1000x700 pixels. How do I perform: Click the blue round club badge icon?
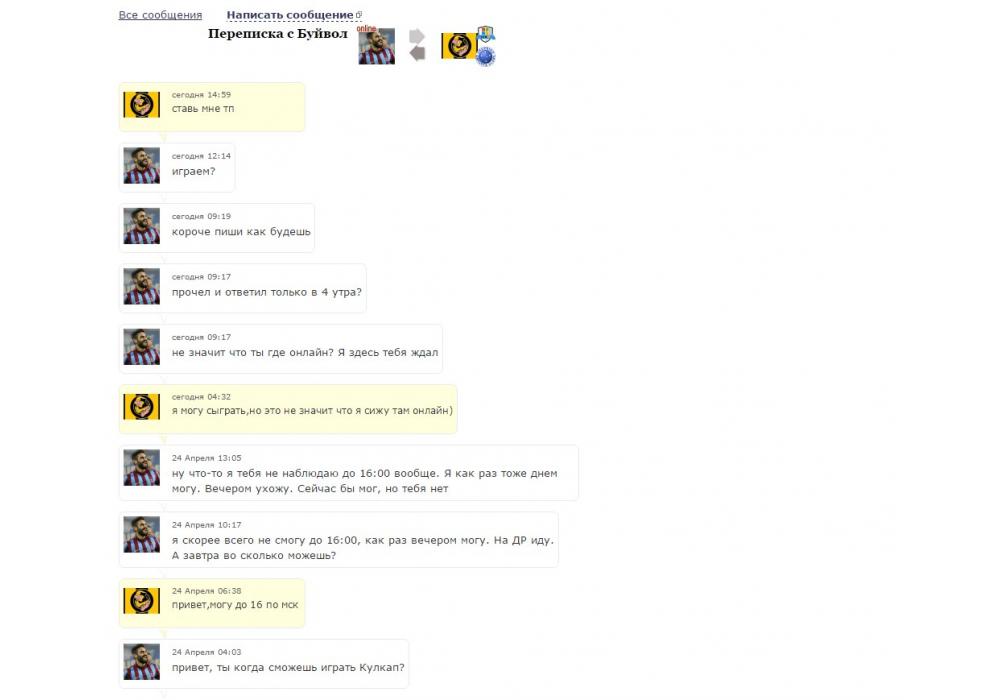(x=486, y=57)
